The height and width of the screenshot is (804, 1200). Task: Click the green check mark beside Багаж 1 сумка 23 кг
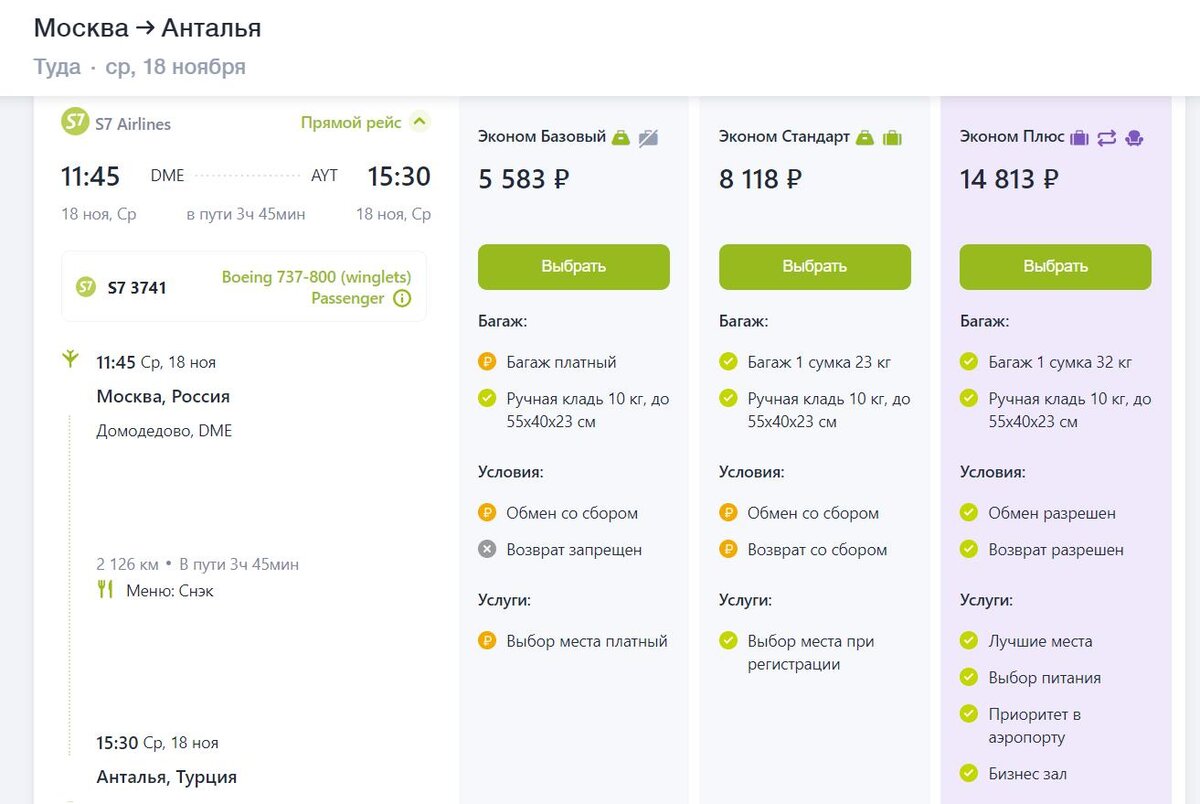point(728,362)
